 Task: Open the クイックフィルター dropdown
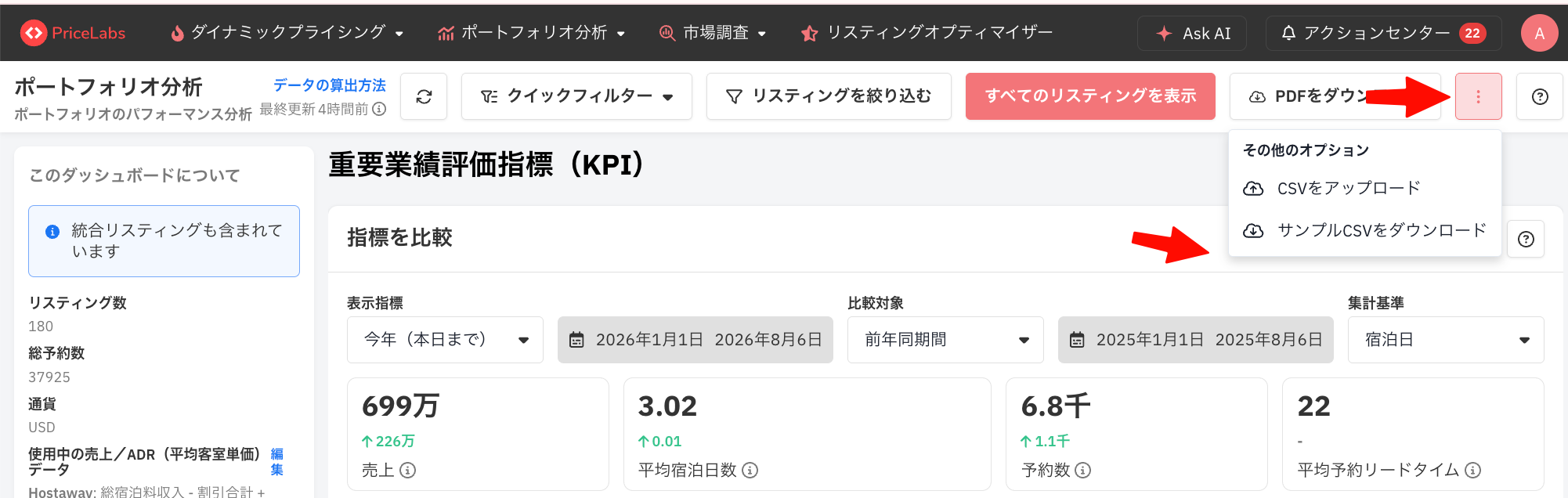pos(576,96)
